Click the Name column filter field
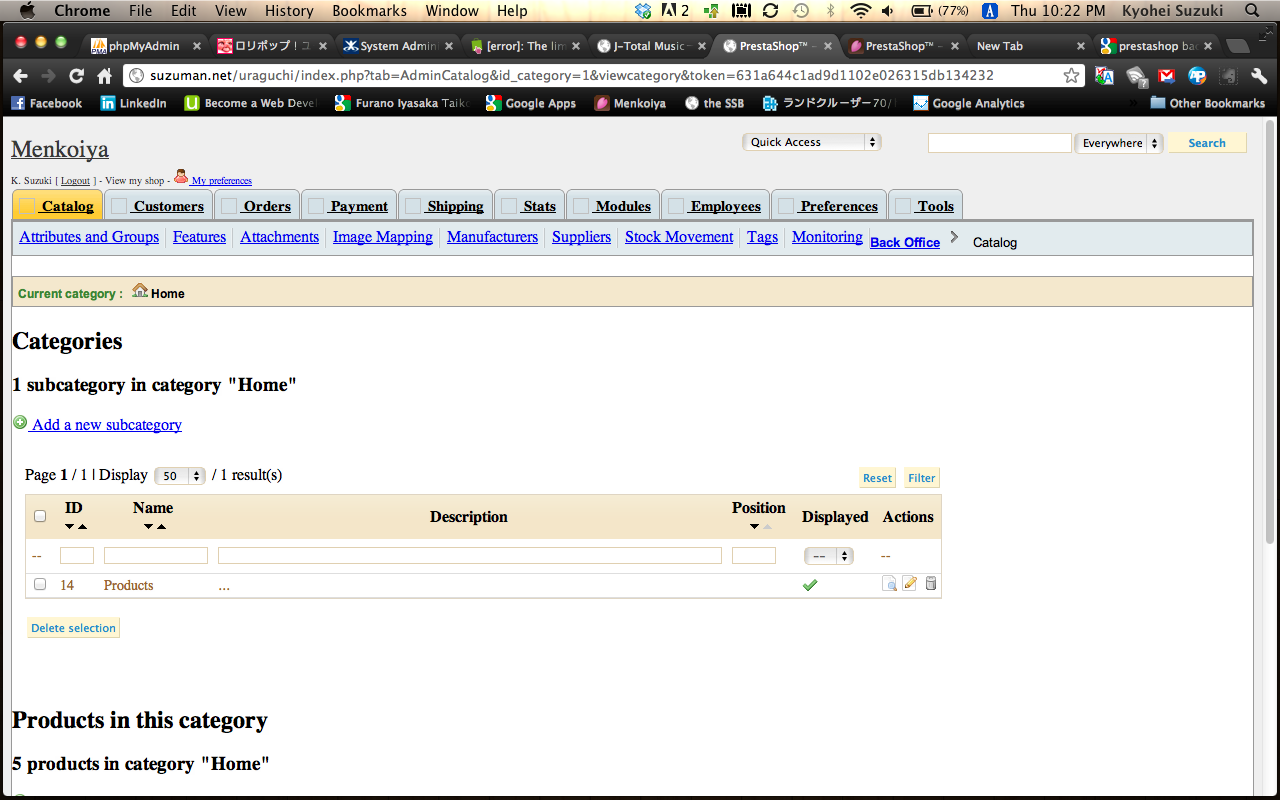1280x800 pixels. [156, 555]
